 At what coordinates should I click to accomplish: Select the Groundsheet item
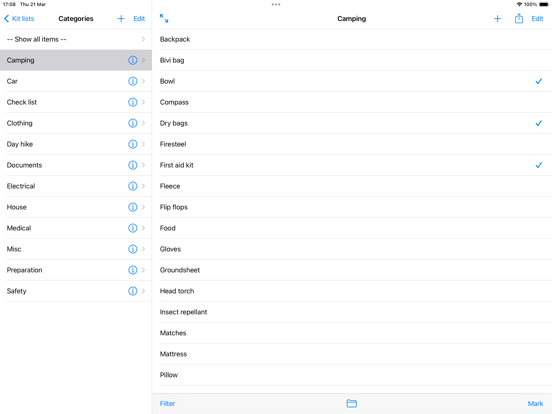tap(352, 270)
